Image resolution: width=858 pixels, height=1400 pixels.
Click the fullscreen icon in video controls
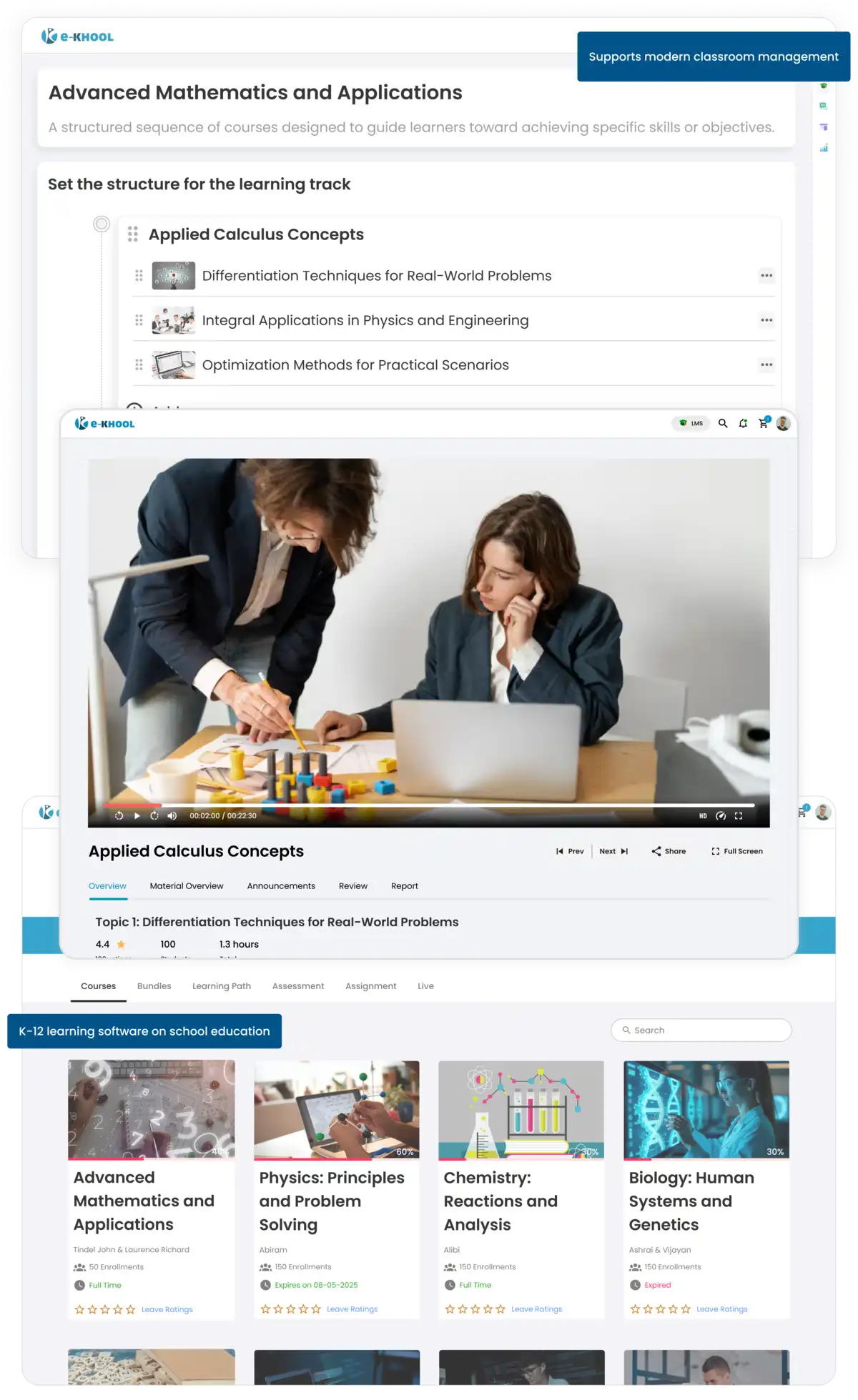pyautogui.click(x=739, y=815)
